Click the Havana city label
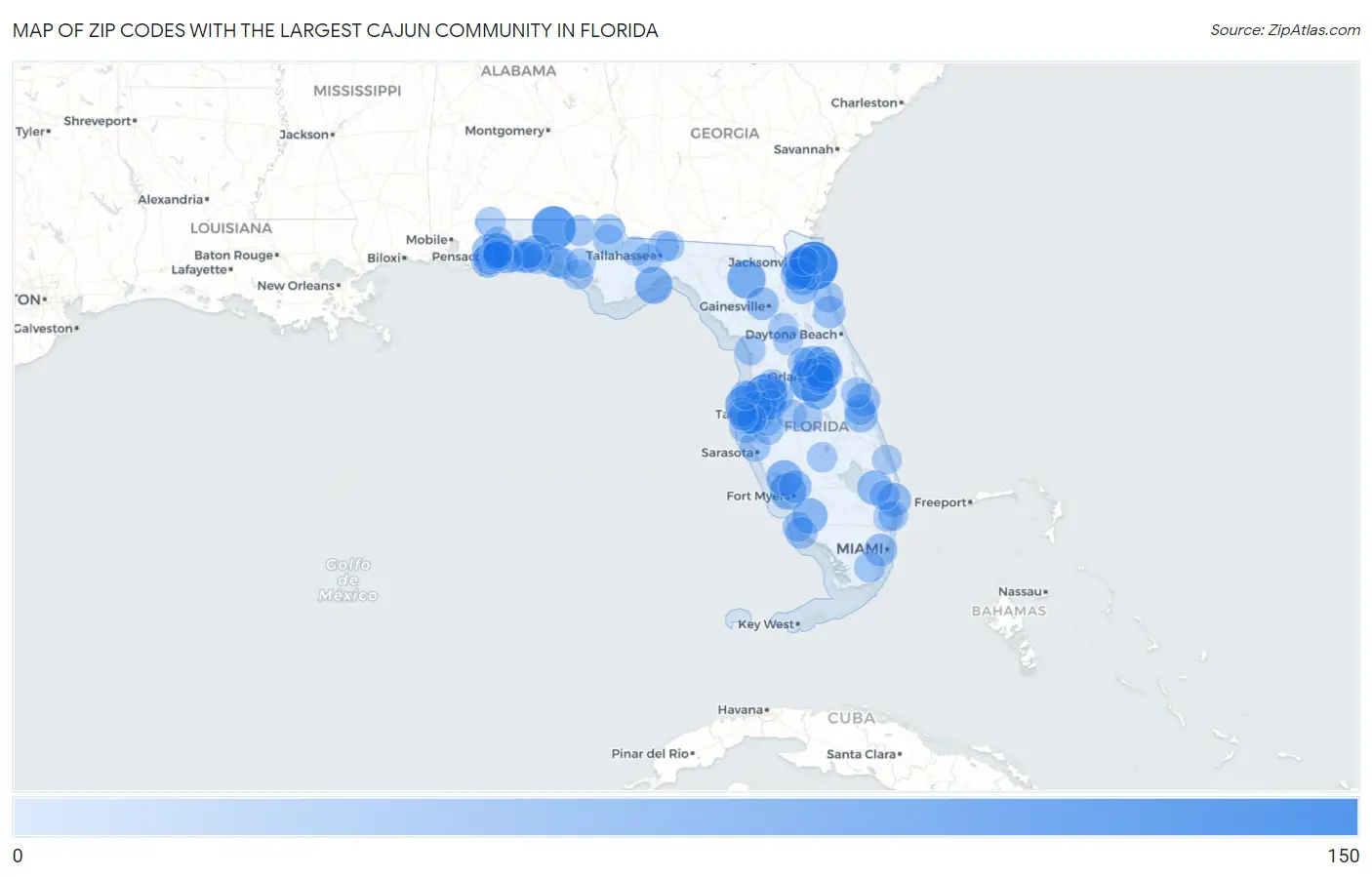 tap(740, 710)
